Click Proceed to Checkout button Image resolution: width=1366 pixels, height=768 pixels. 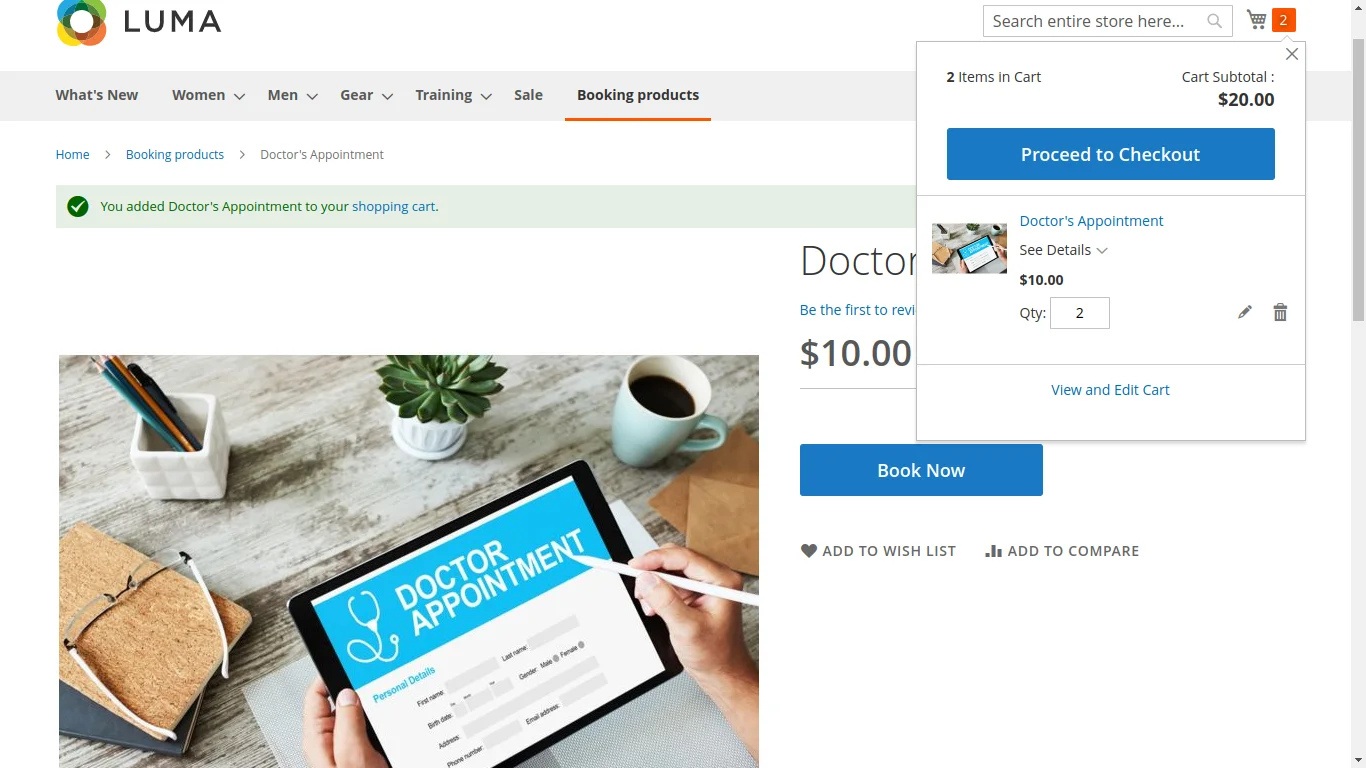[1110, 154]
